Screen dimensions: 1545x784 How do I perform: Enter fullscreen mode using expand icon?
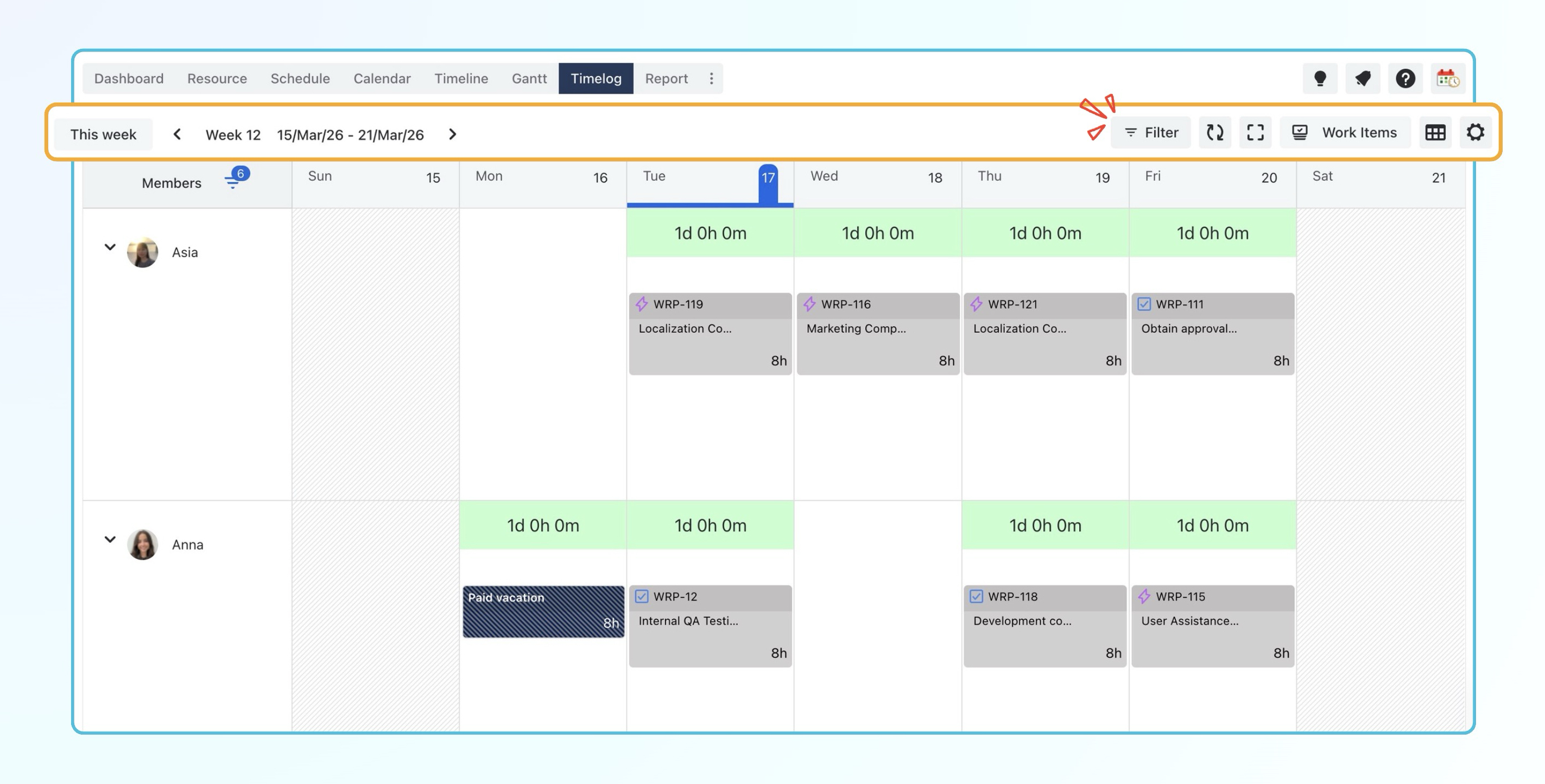coord(1255,132)
